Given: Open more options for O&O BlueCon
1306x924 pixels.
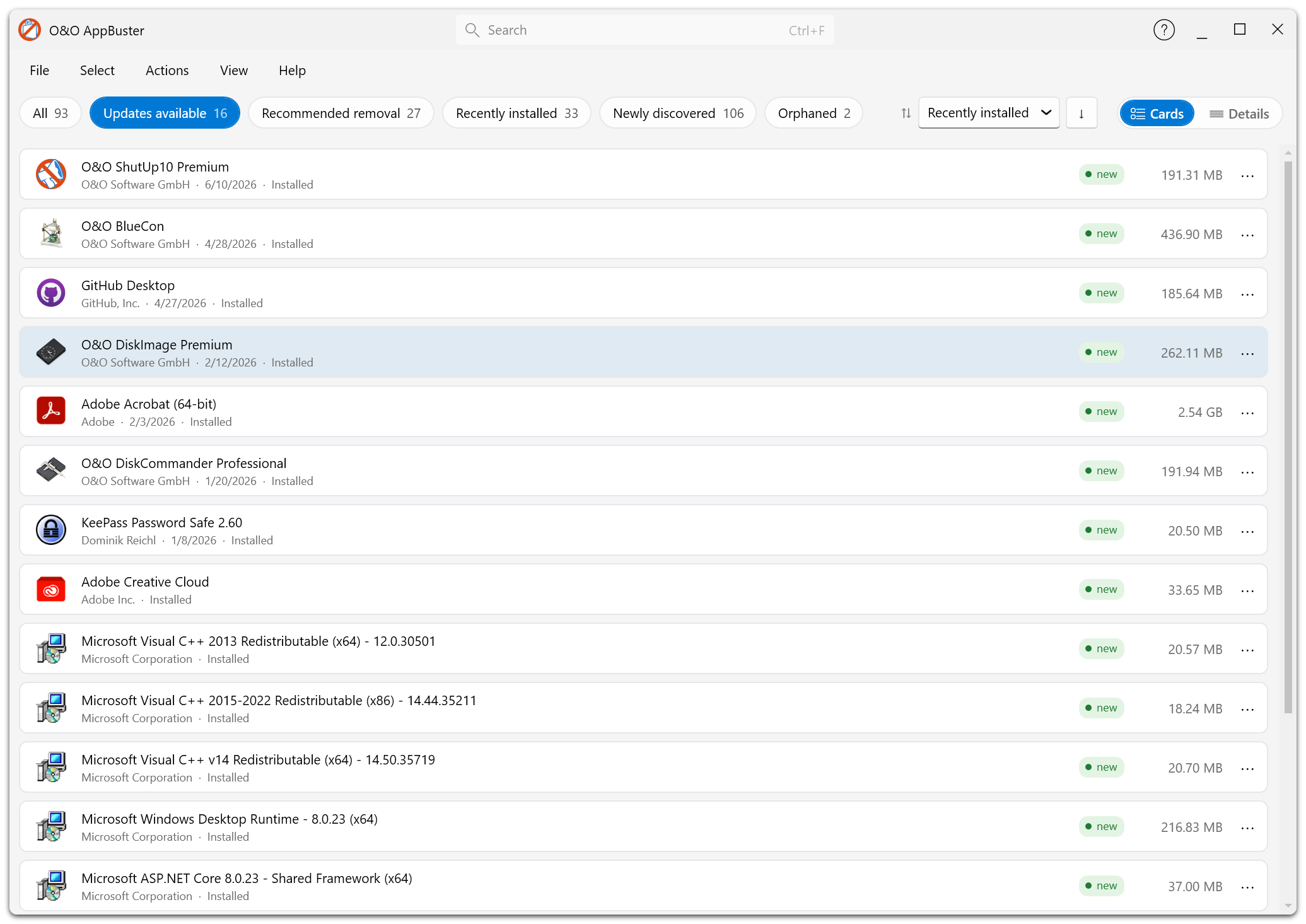Looking at the screenshot, I should [1247, 235].
